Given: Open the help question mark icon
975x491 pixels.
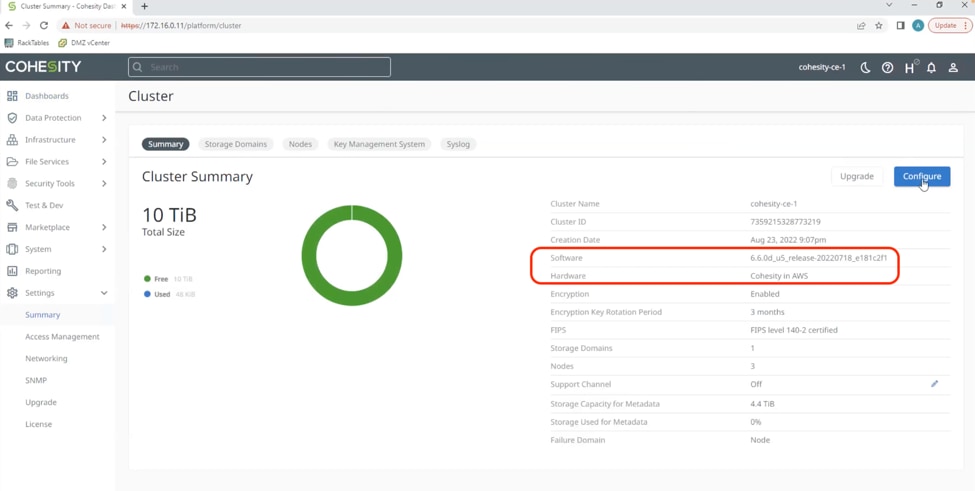Looking at the screenshot, I should (x=887, y=68).
